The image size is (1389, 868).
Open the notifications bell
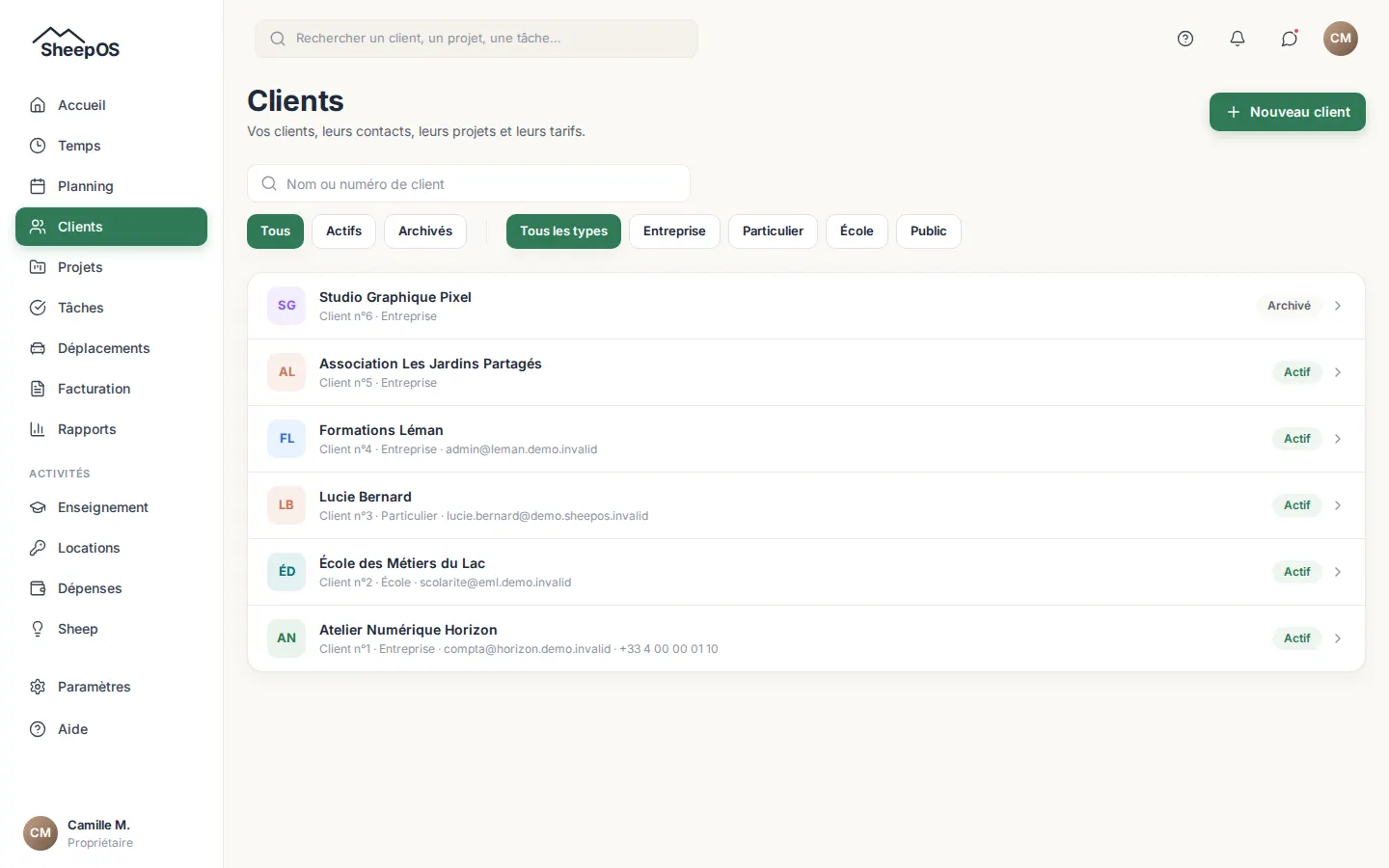coord(1238,39)
